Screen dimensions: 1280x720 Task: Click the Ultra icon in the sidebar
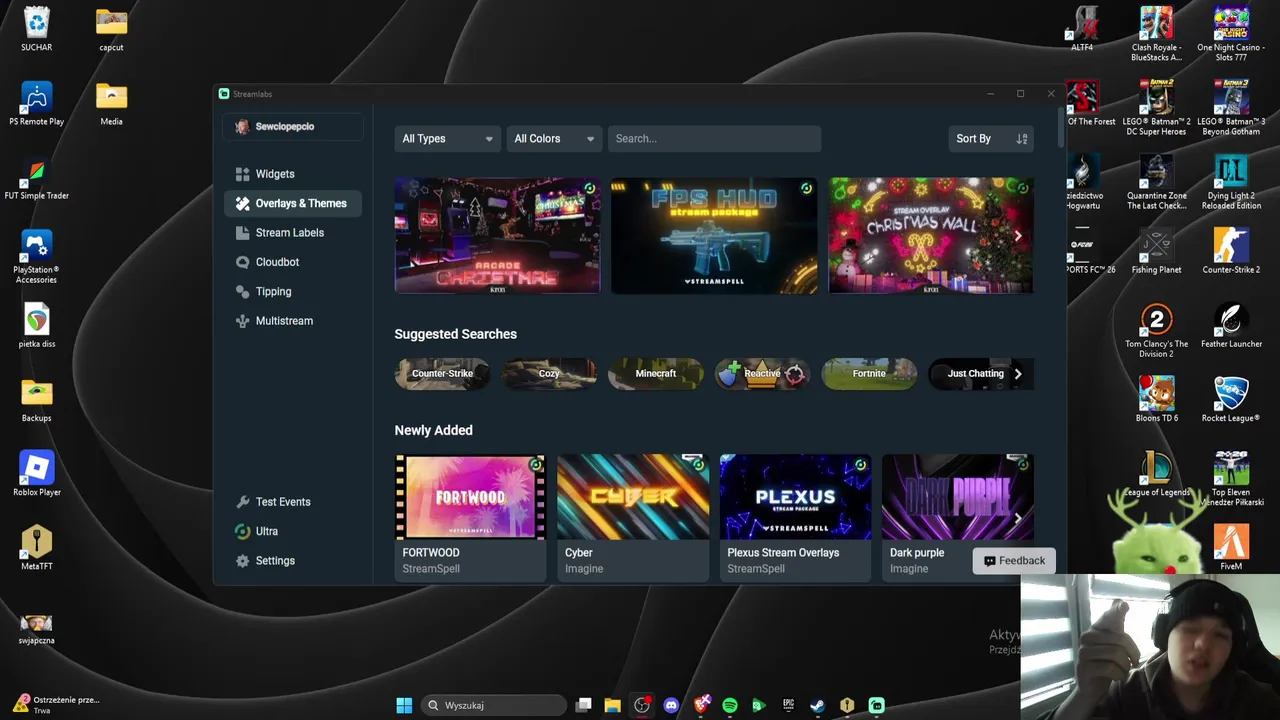click(x=242, y=531)
